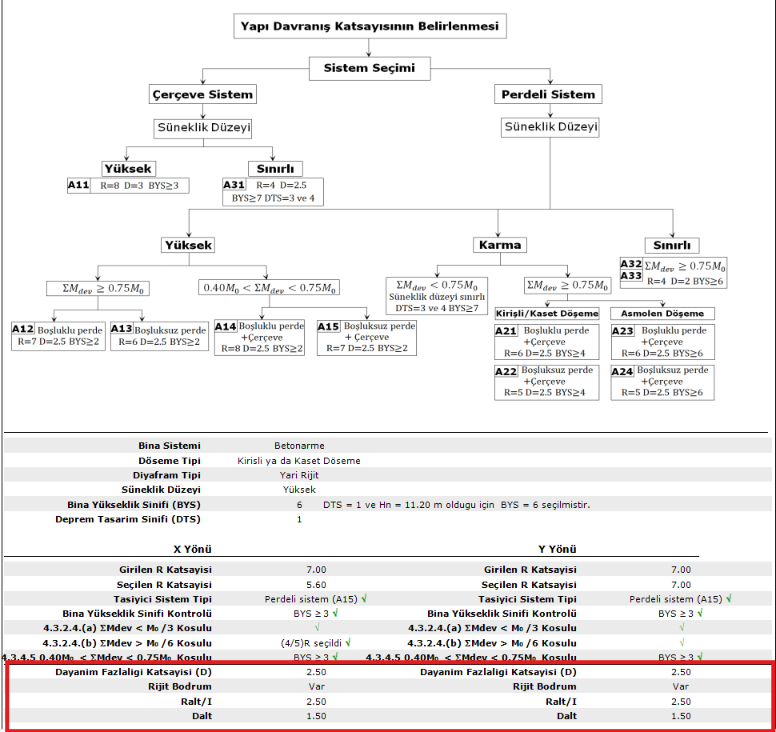Select 'Seçilen R Katsayisi' label in Y Yönü
The height and width of the screenshot is (732, 776).
click(x=529, y=585)
